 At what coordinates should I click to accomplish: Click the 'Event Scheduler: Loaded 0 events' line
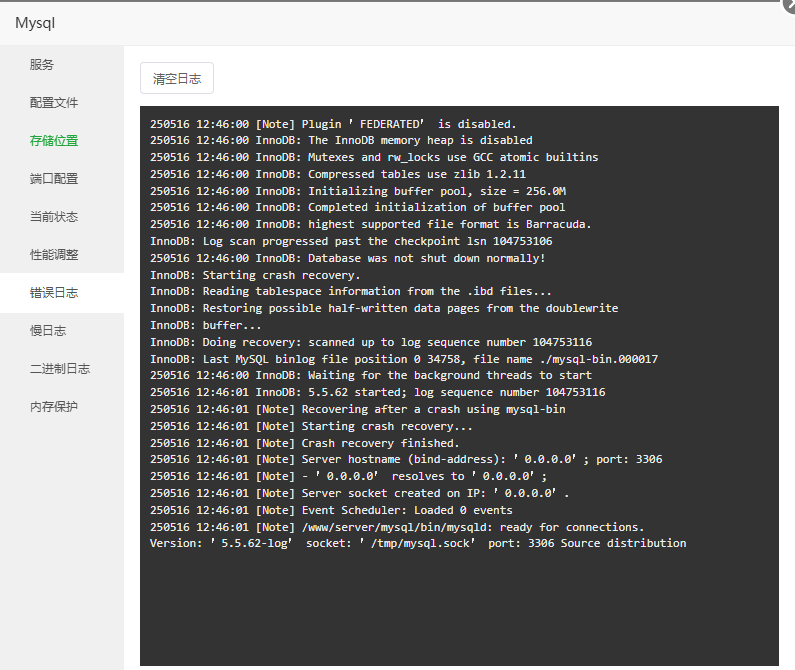tap(331, 510)
